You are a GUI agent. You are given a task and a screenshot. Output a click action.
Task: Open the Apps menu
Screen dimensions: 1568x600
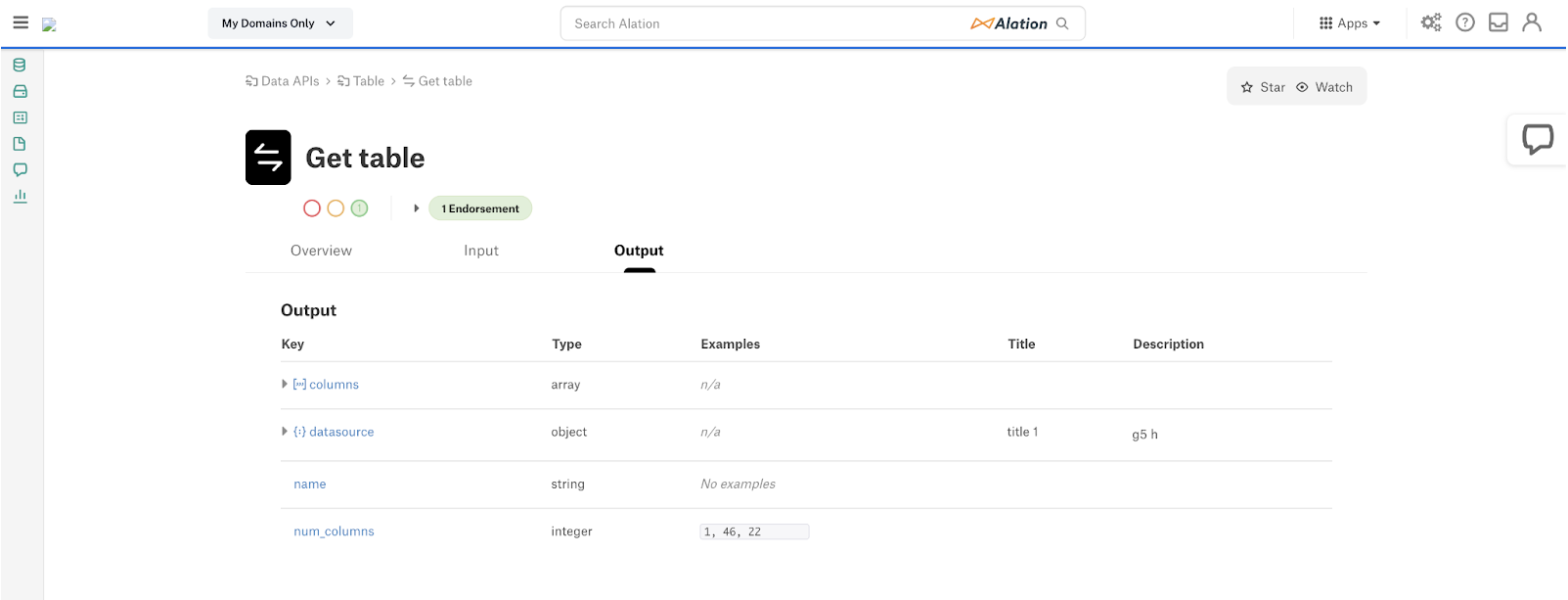1350,23
